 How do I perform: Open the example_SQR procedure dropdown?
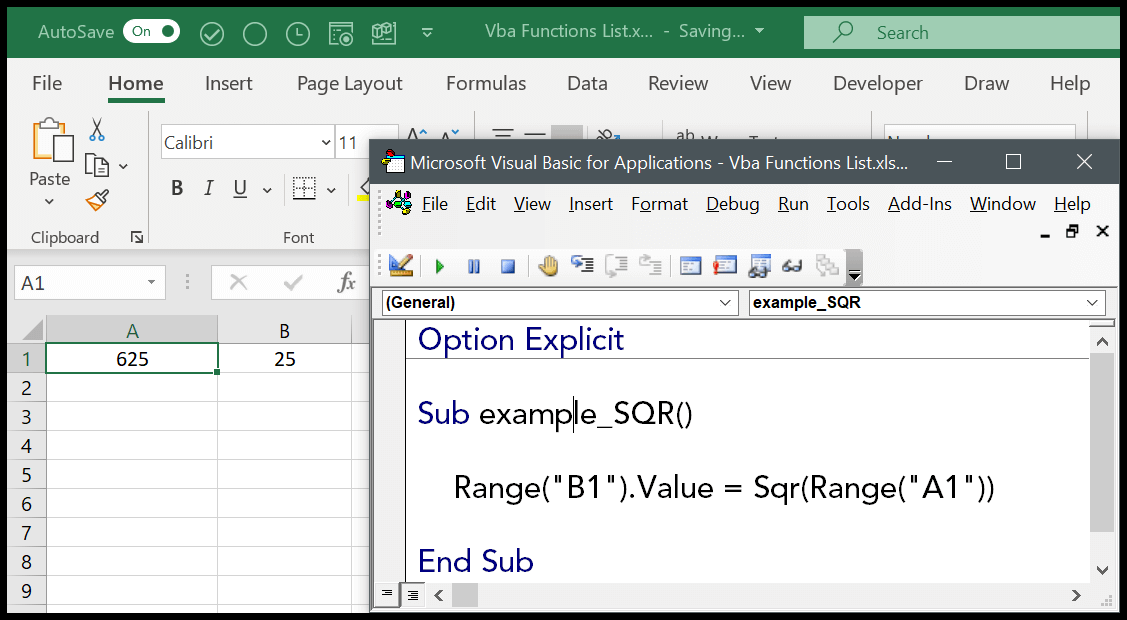[1091, 302]
